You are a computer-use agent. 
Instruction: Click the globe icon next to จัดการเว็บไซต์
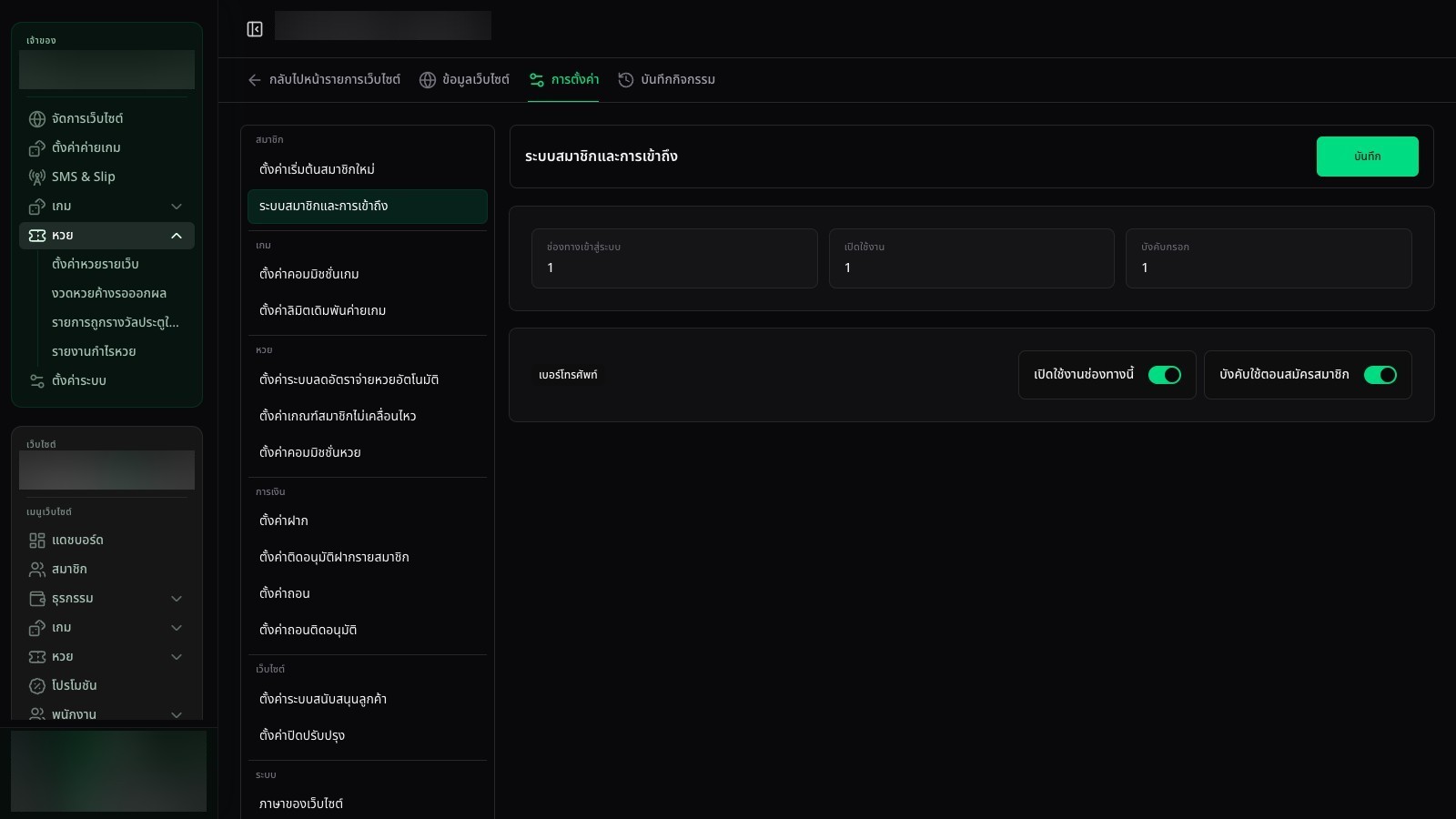pyautogui.click(x=37, y=119)
